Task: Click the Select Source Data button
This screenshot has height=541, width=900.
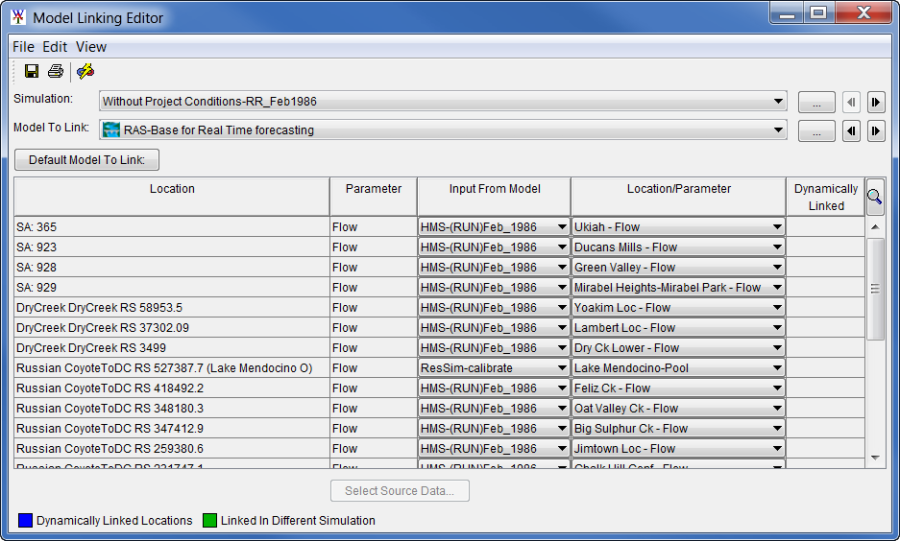Action: click(400, 491)
